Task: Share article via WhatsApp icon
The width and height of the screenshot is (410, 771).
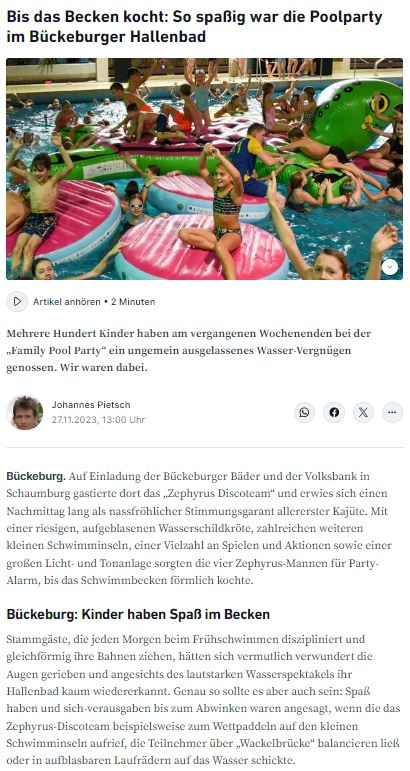Action: [x=304, y=413]
